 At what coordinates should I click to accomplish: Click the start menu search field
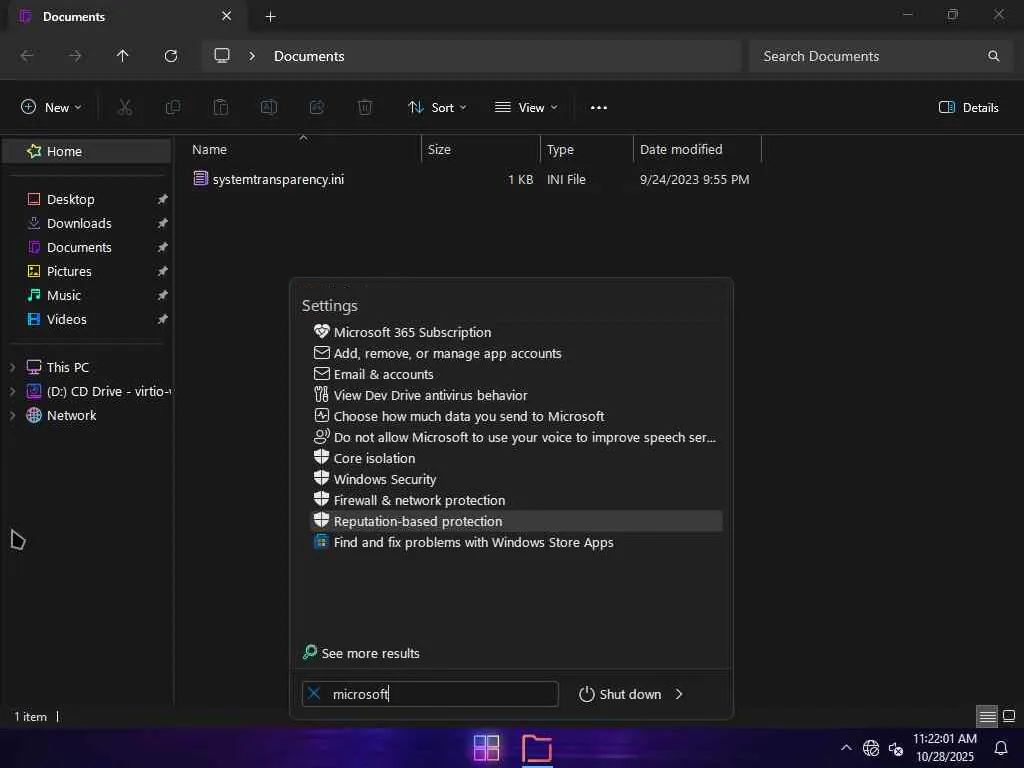click(x=430, y=694)
